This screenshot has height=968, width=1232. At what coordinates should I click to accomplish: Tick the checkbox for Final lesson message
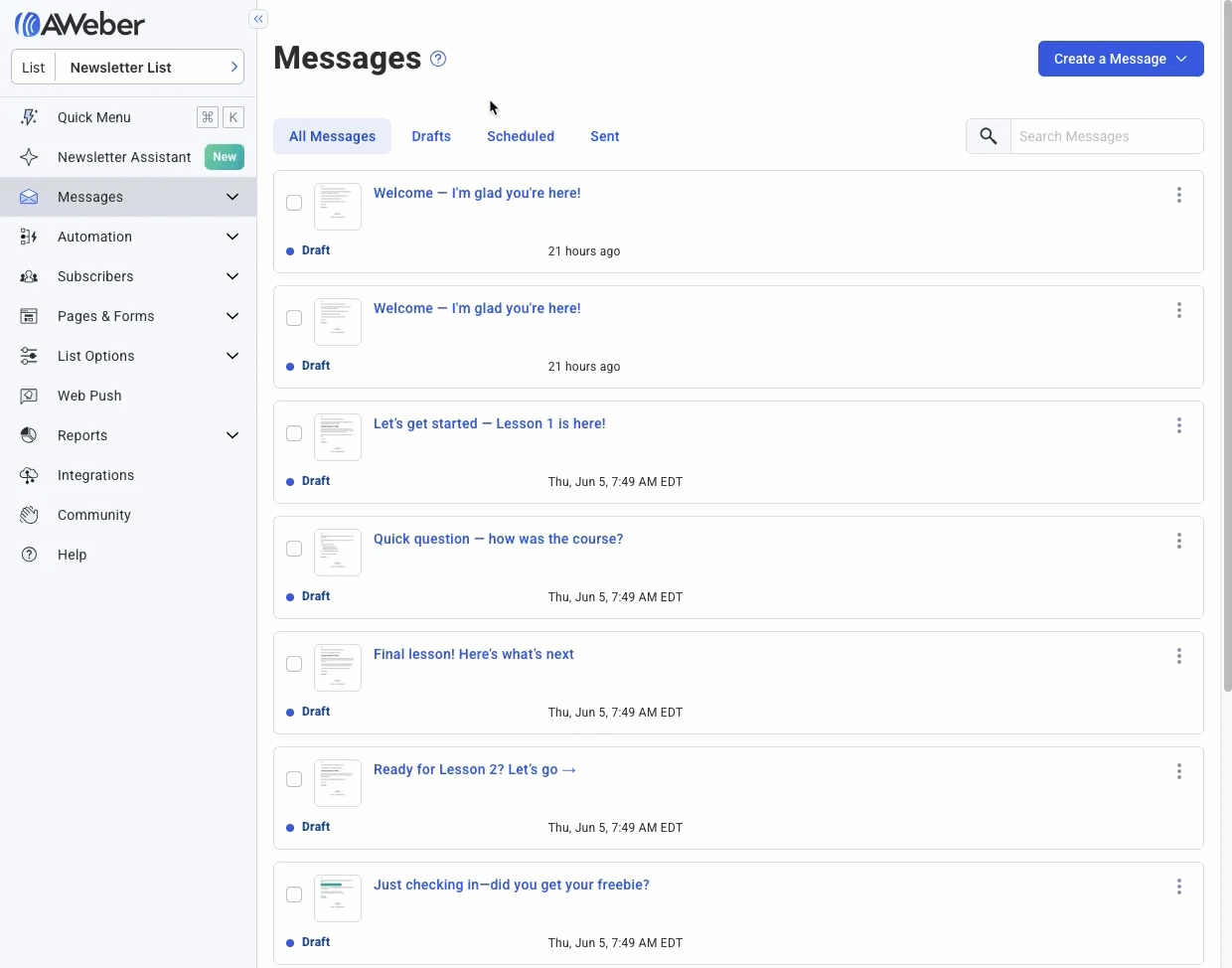pos(294,664)
